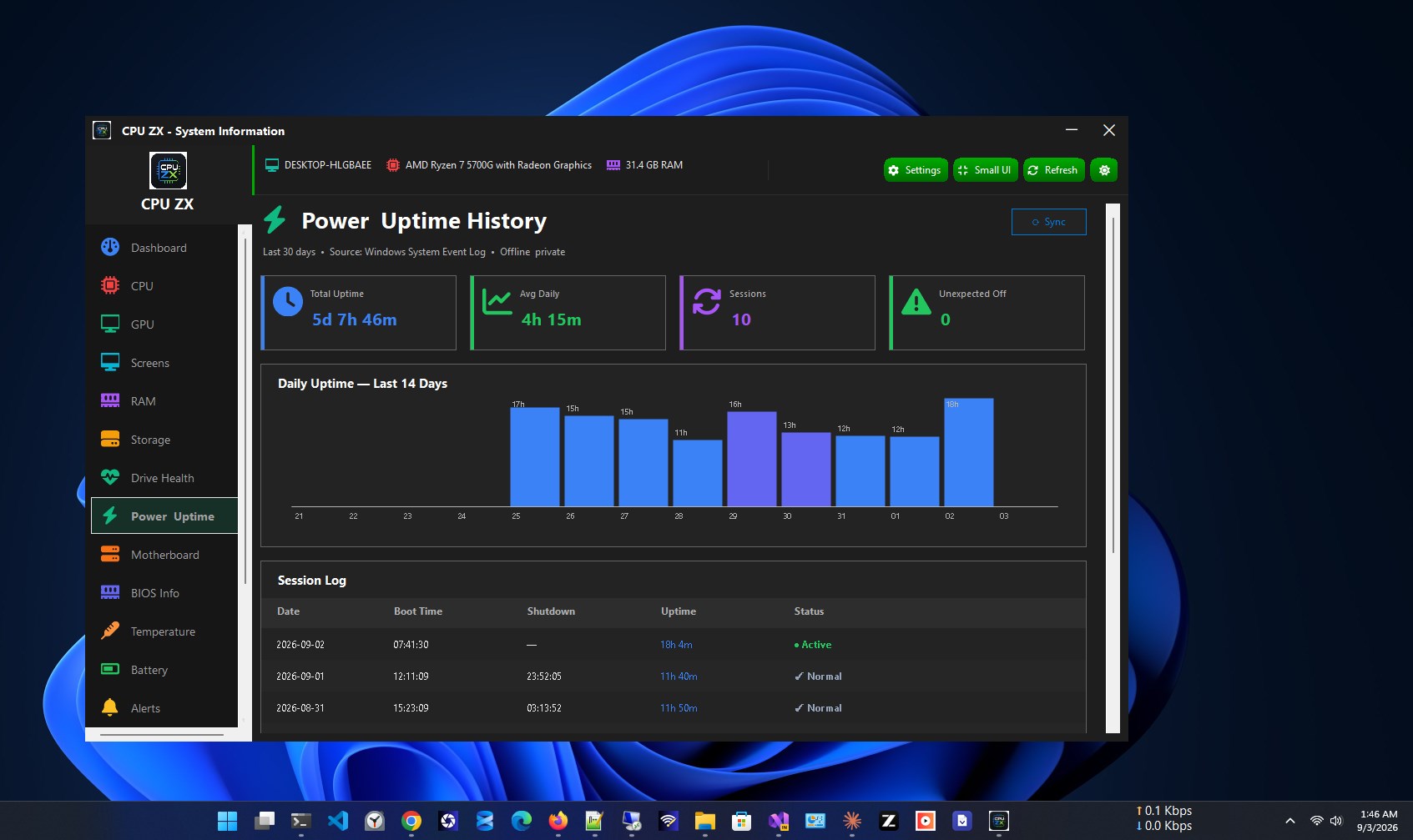Click the Boot Time column header

pos(418,611)
